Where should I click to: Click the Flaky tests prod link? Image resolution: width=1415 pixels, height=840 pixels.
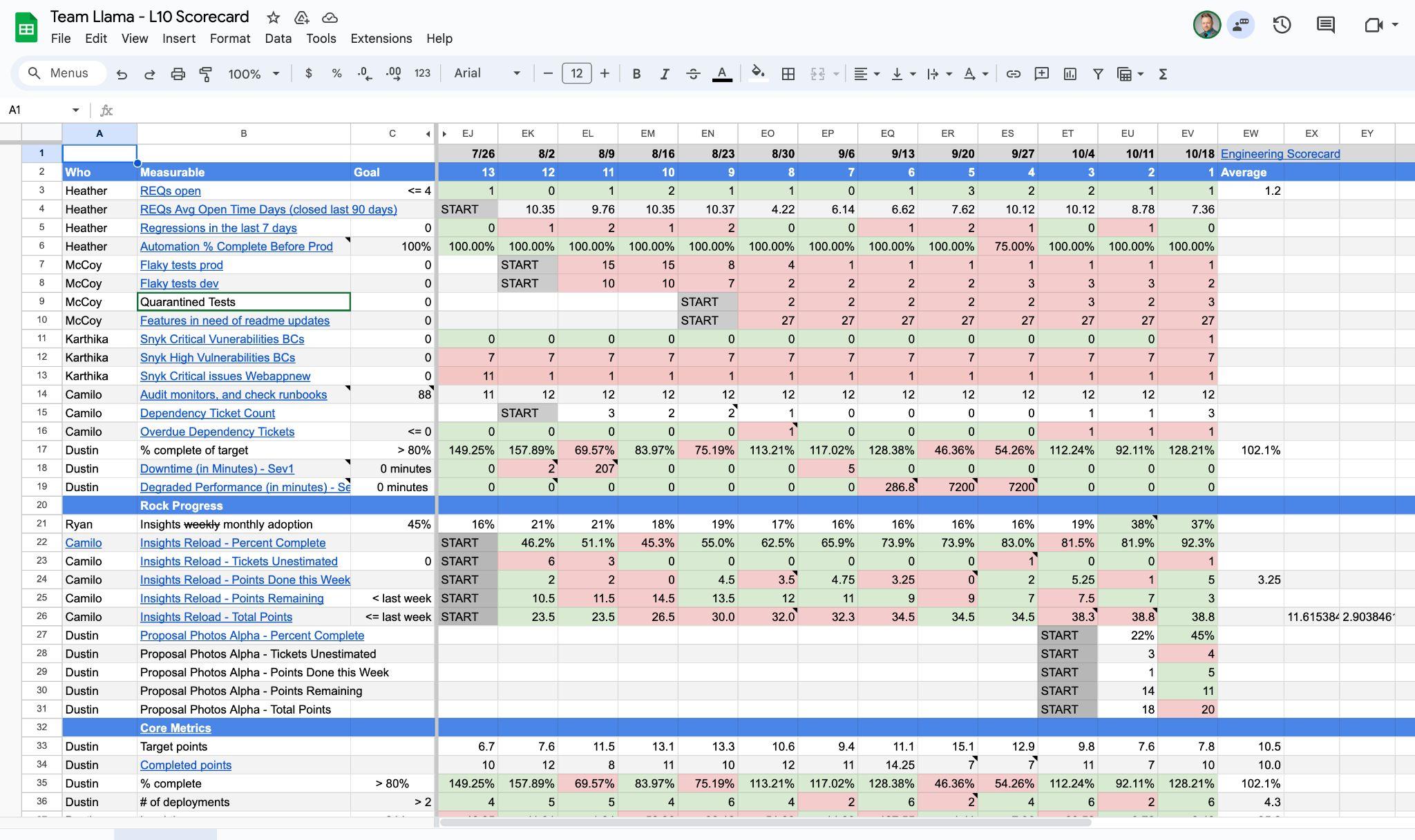pyautogui.click(x=181, y=265)
